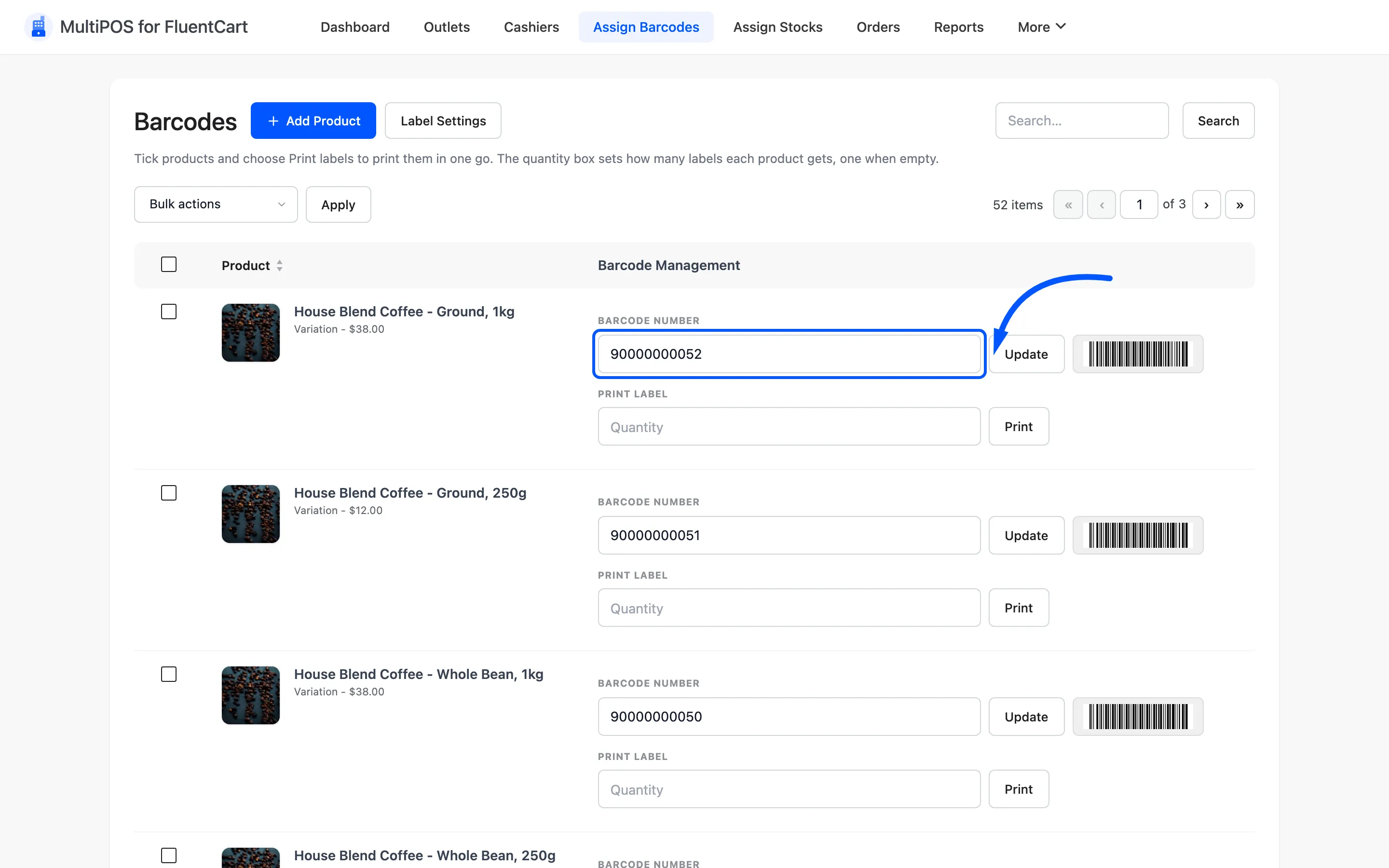Go to next page arrow

(1207, 205)
